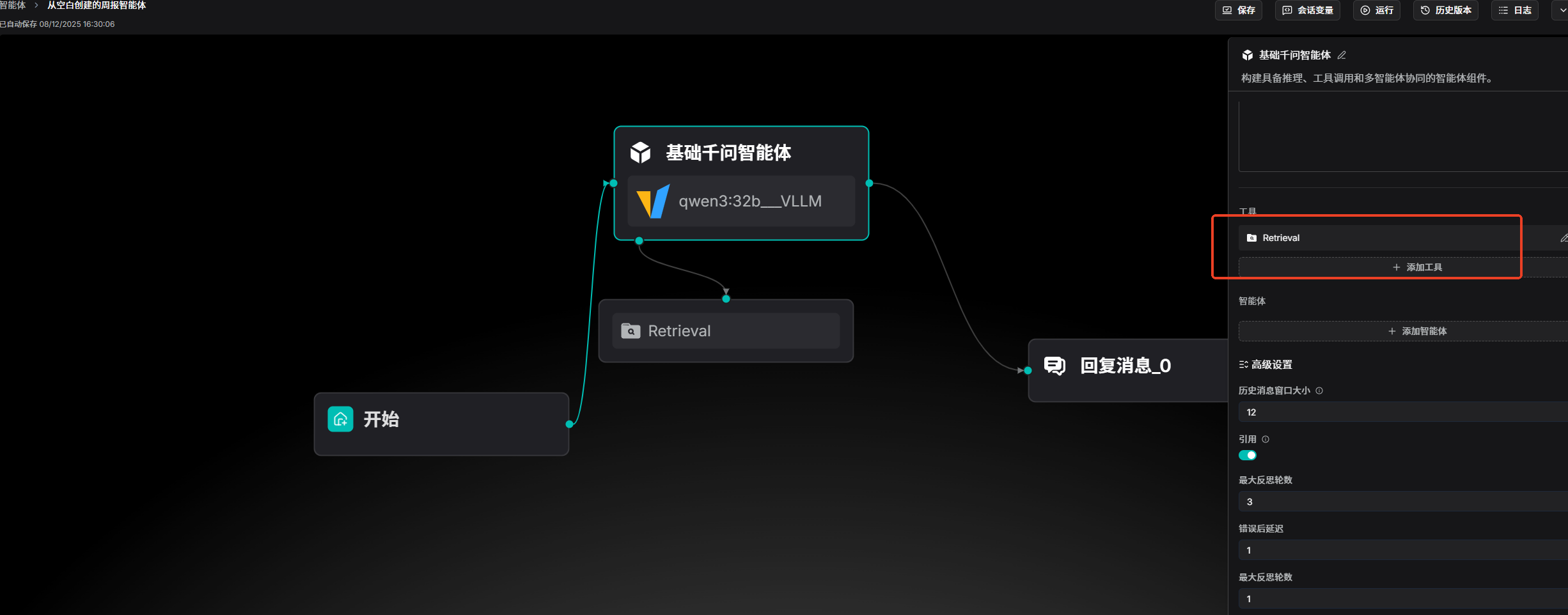Click the 运行 run button
1568x615 pixels.
(x=1377, y=10)
